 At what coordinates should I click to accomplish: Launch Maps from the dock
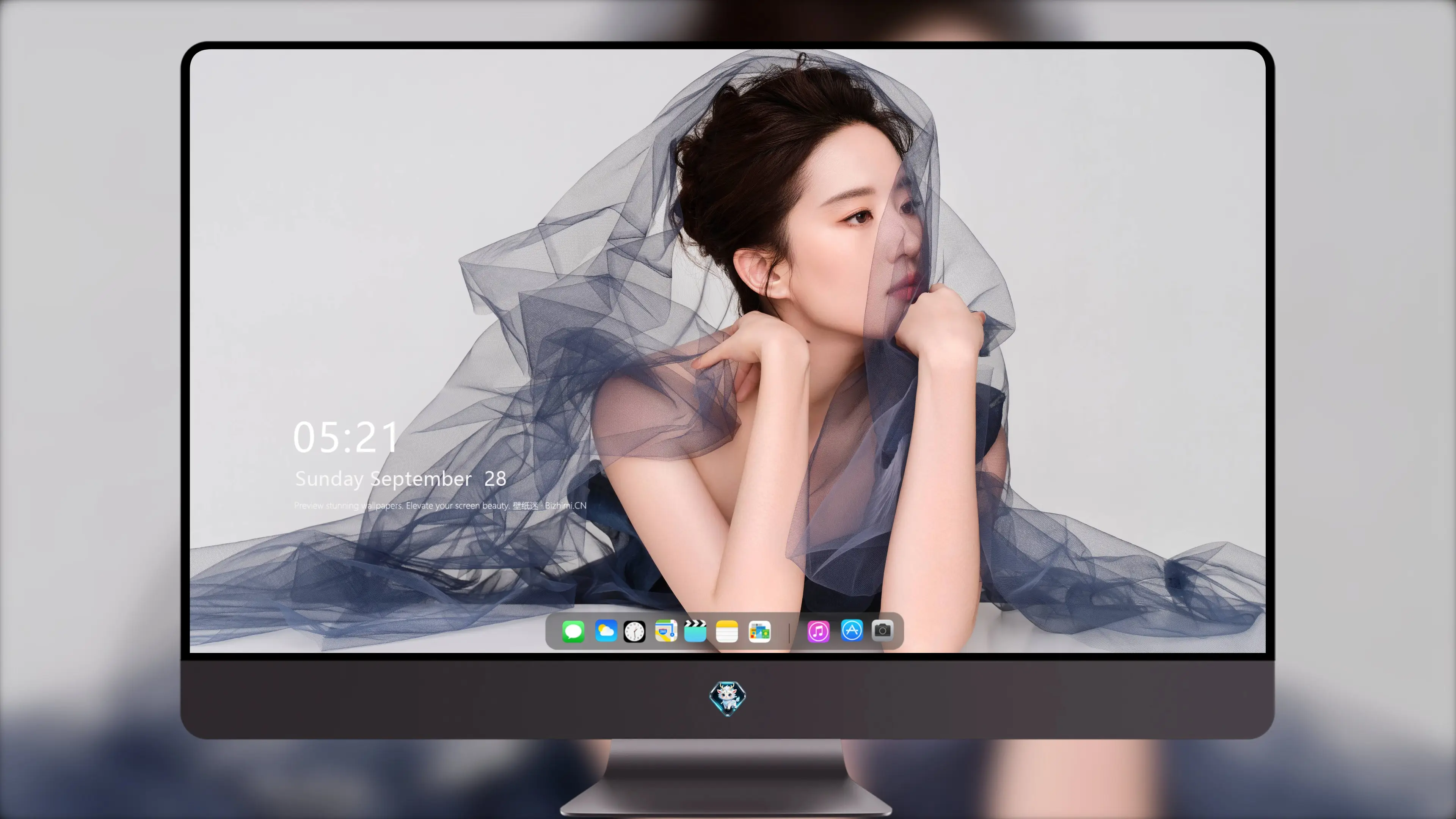tap(666, 631)
